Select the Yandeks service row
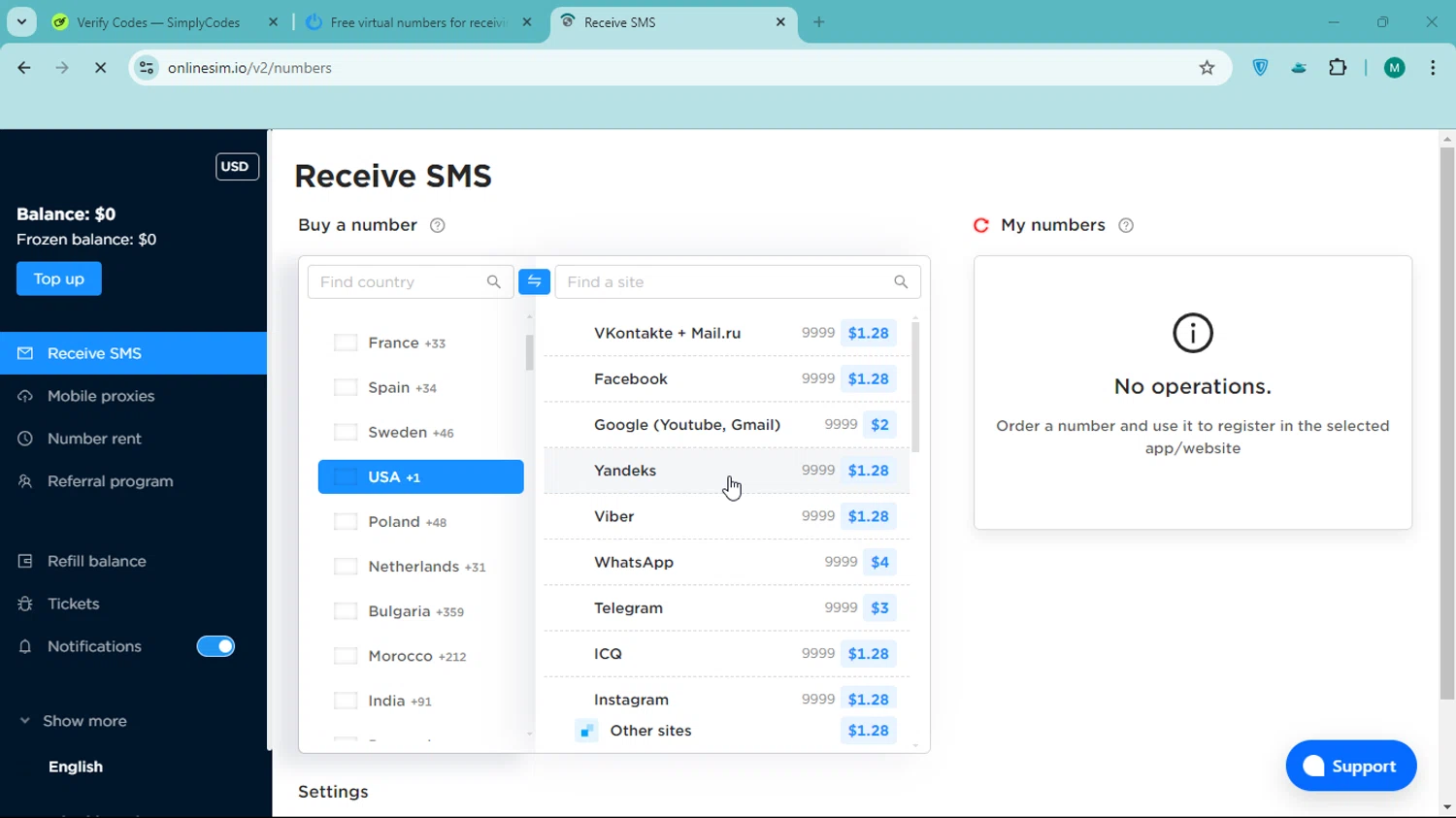The width and height of the screenshot is (1456, 818). click(x=726, y=471)
